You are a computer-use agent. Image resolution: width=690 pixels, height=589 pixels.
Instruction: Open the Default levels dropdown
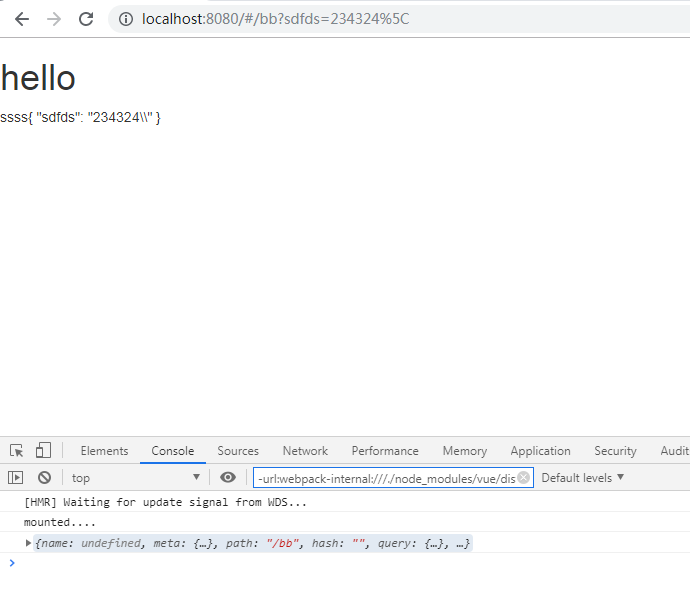pos(582,478)
